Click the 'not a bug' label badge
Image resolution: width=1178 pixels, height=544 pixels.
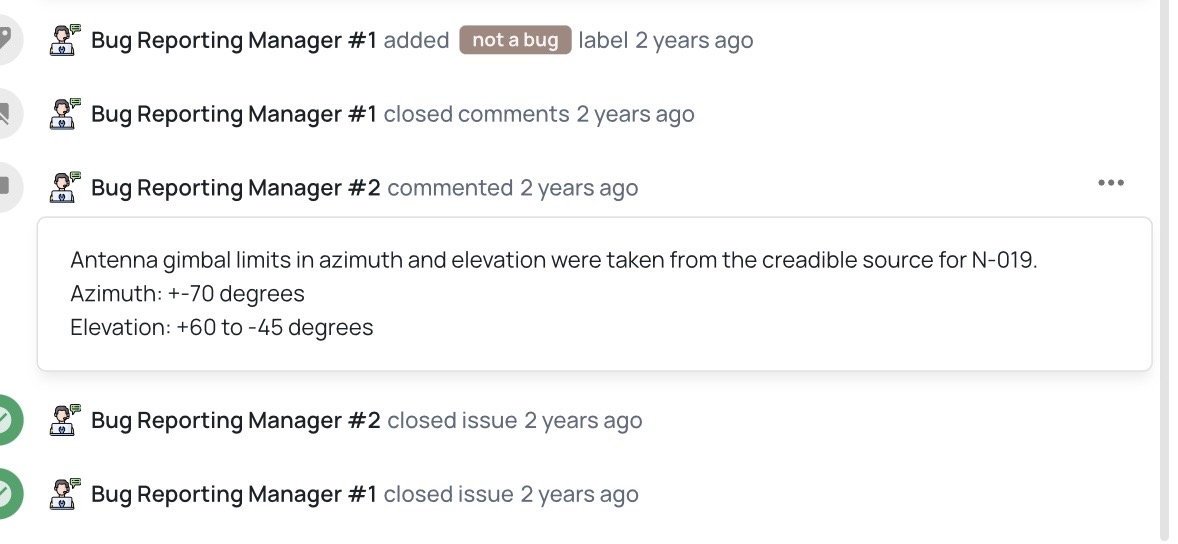coord(515,40)
